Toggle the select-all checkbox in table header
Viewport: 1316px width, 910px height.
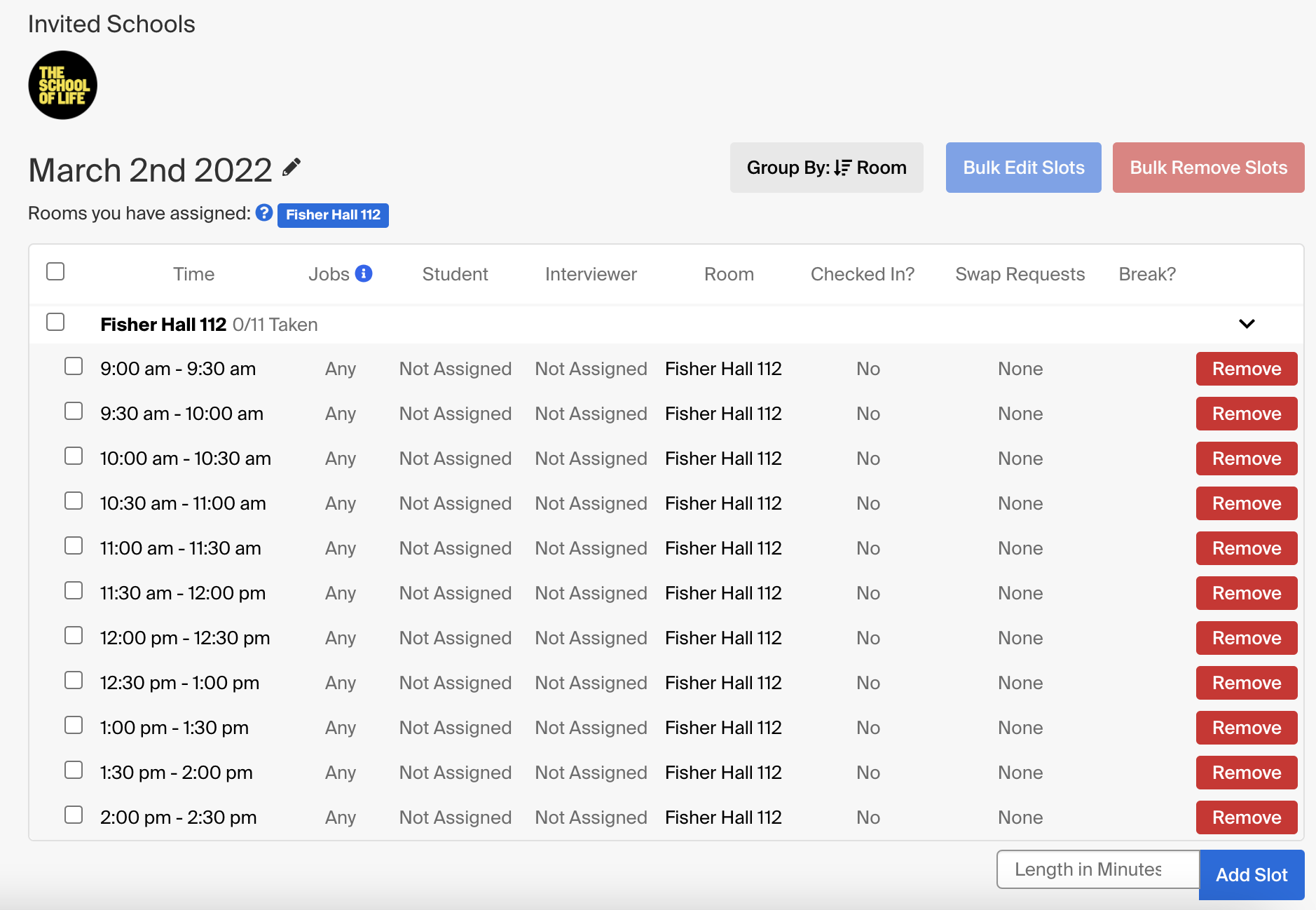(55, 271)
